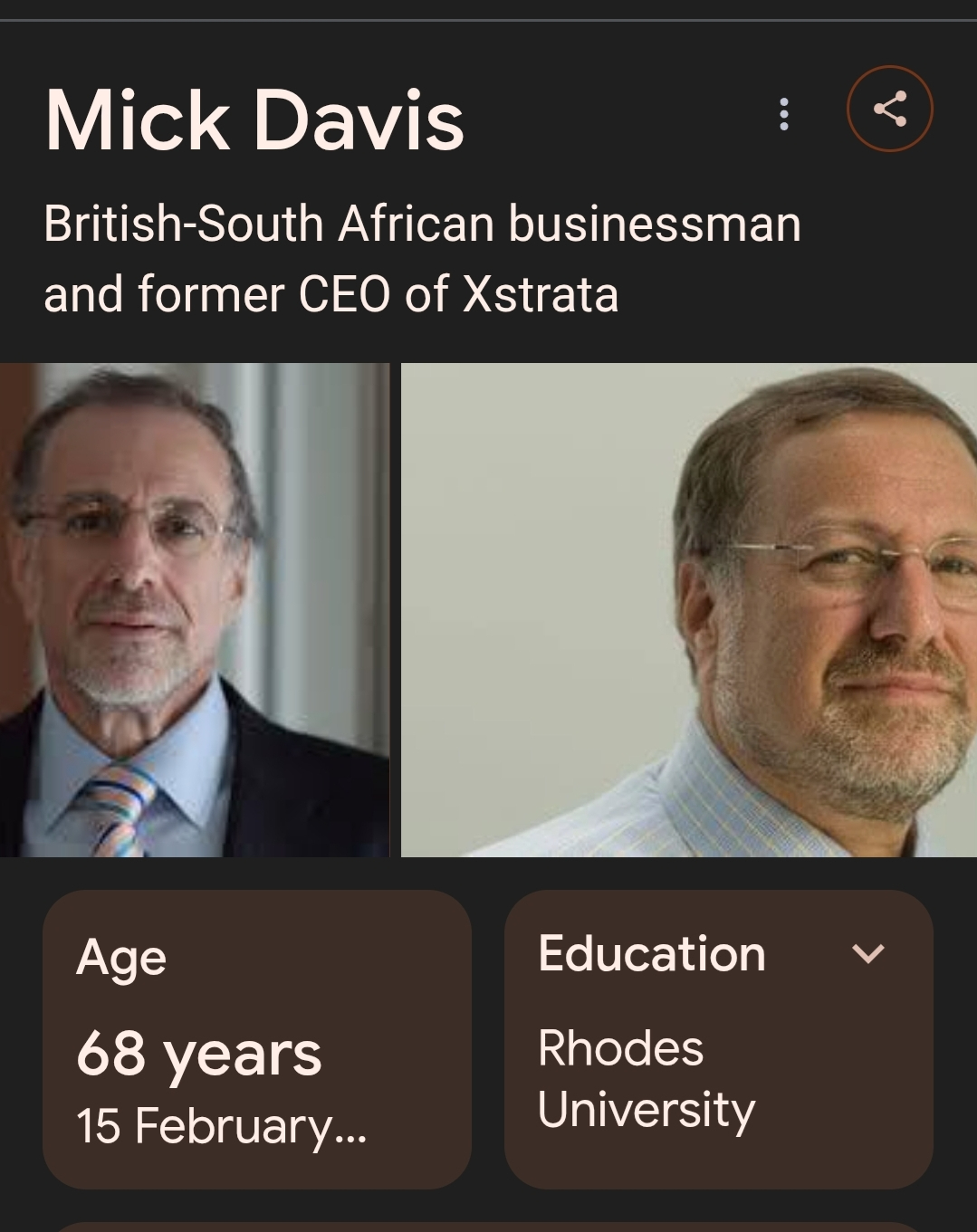The width and height of the screenshot is (977, 1232).
Task: Tap the 68 years age value
Action: [198, 1053]
